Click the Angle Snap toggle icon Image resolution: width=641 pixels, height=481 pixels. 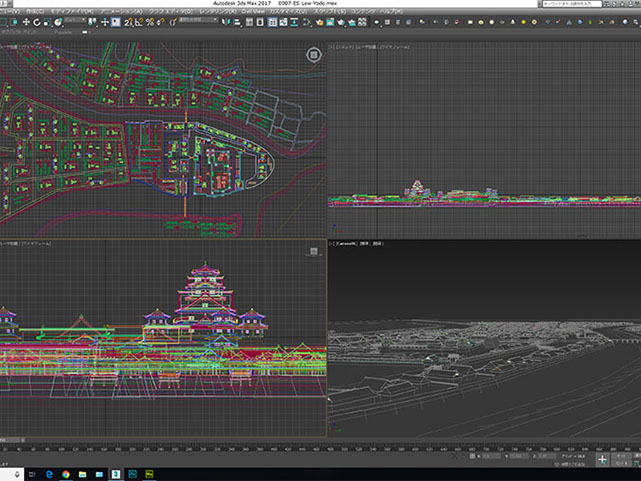[140, 22]
